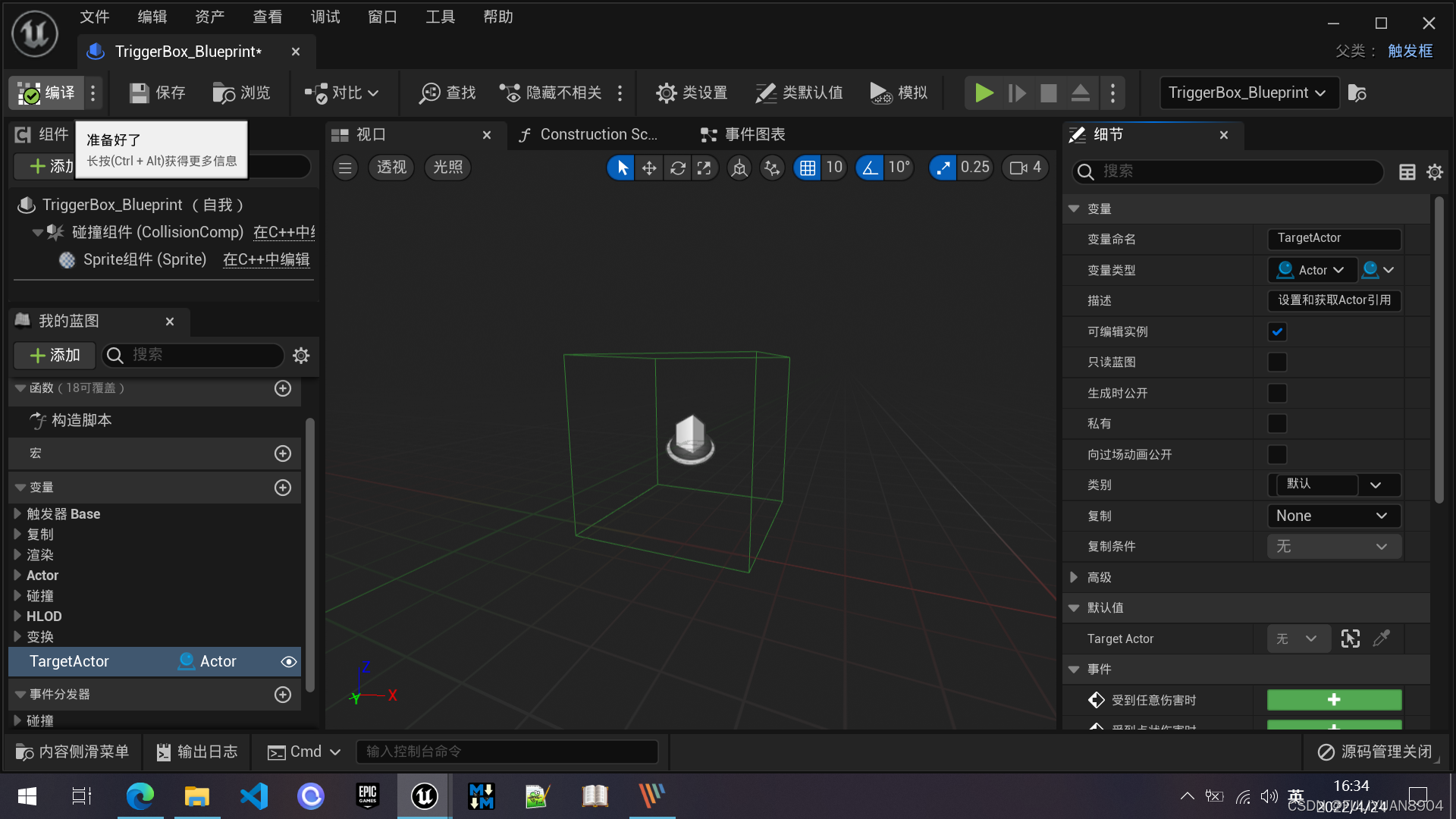Uncheck the Instance Editable checkbox
Viewport: 1456px width, 819px height.
pyautogui.click(x=1277, y=331)
